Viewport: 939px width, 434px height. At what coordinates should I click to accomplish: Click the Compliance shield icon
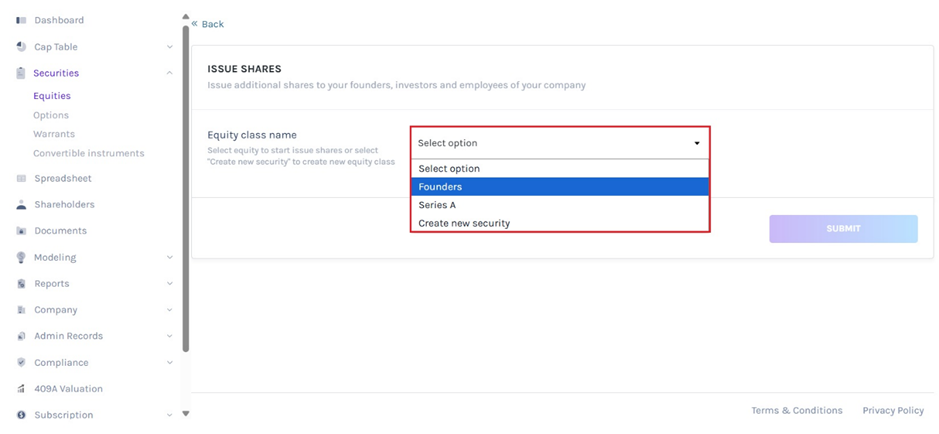pos(21,363)
